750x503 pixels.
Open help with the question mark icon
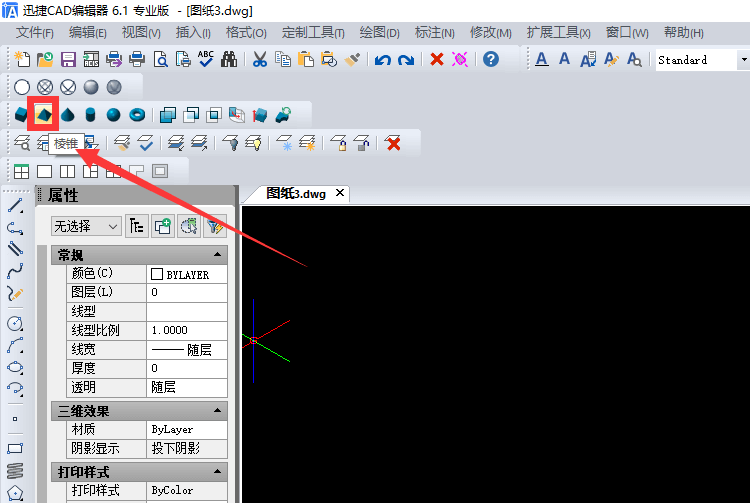(490, 60)
